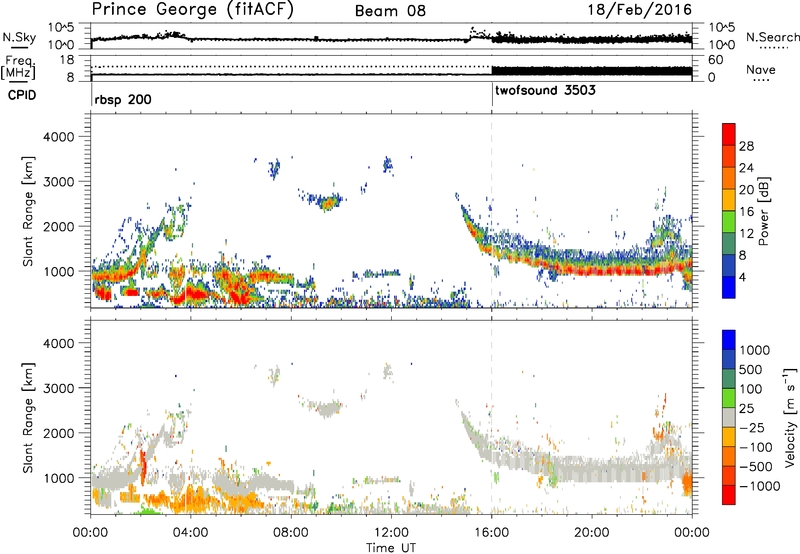Click the blue bottom of the Power color bar

click(x=729, y=288)
